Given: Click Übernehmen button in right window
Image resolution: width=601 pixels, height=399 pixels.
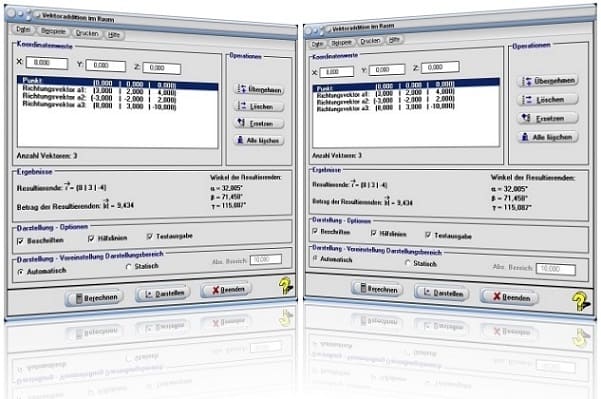Looking at the screenshot, I should (548, 81).
